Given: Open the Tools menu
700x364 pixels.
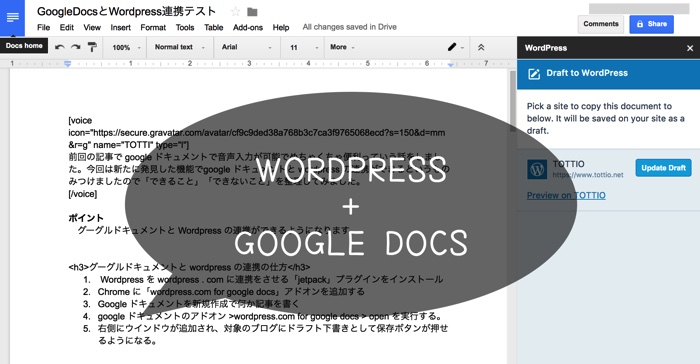Looking at the screenshot, I should click(x=185, y=27).
